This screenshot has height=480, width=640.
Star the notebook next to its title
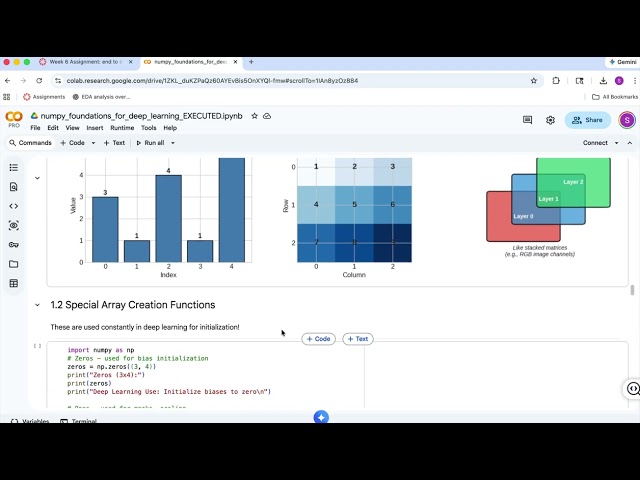coord(254,116)
